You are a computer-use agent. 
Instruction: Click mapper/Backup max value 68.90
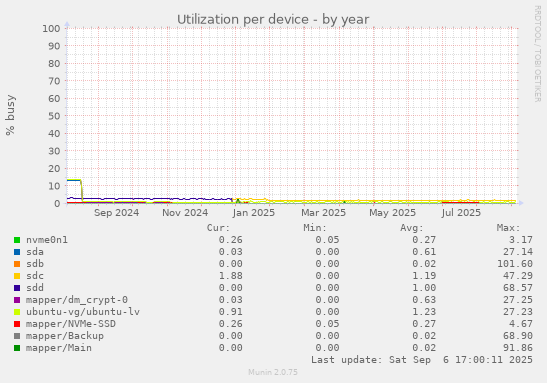pyautogui.click(x=518, y=336)
